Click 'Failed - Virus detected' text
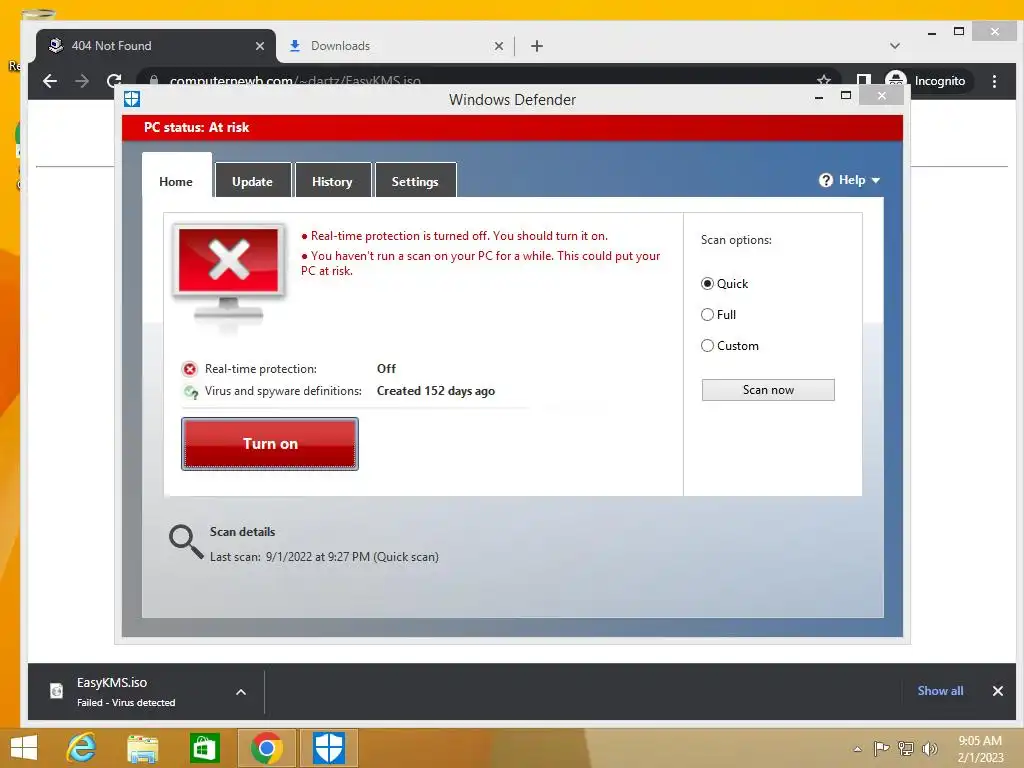 pyautogui.click(x=126, y=703)
